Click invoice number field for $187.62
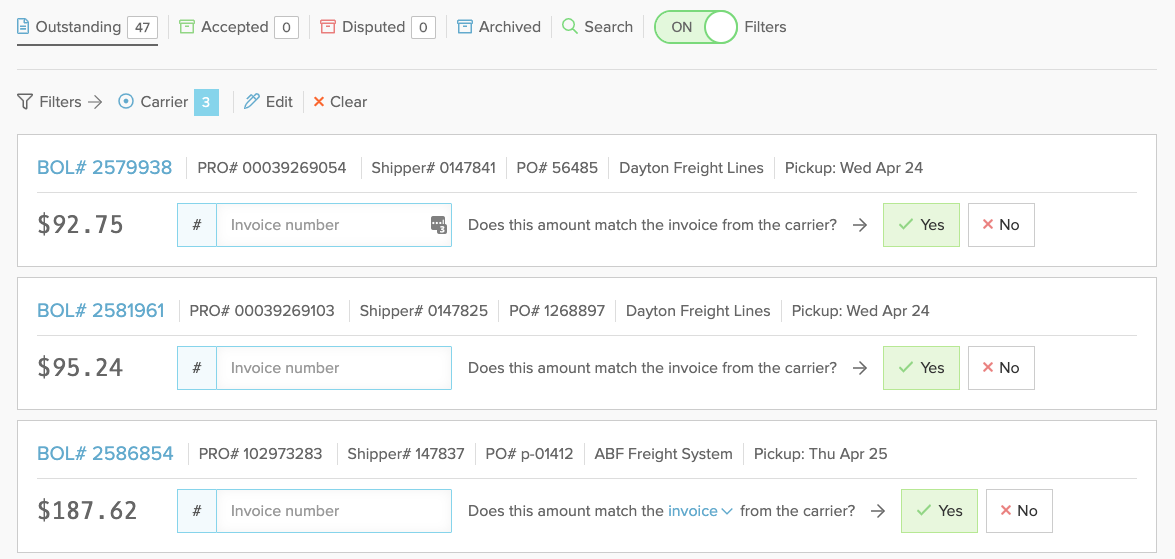The width and height of the screenshot is (1175, 559). tap(333, 511)
